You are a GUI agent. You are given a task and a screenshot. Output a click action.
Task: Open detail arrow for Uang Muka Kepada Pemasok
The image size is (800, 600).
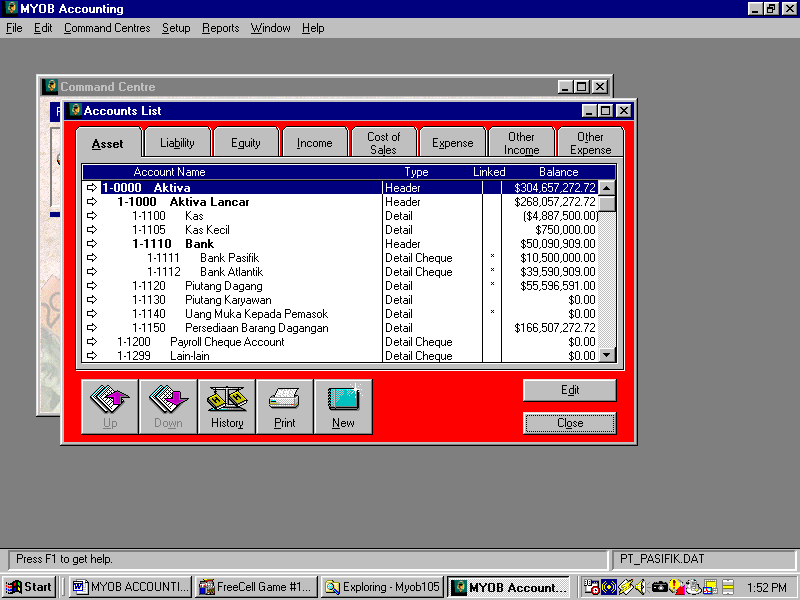[92, 314]
